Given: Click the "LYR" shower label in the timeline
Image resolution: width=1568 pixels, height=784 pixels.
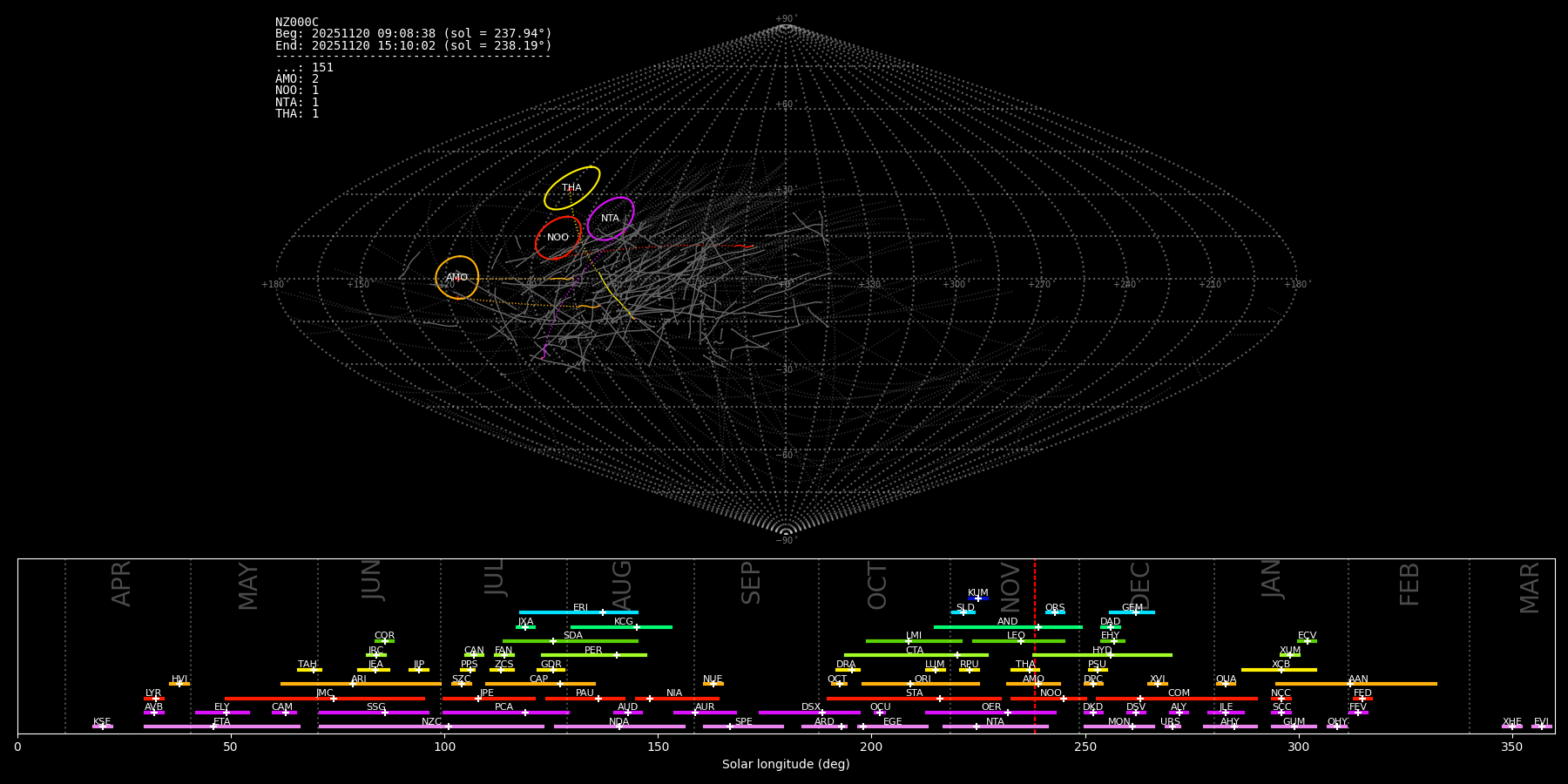Looking at the screenshot, I should coord(153,693).
